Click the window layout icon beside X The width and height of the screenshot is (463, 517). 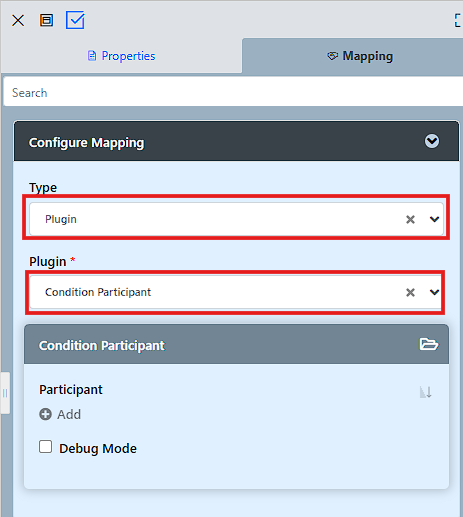46,20
